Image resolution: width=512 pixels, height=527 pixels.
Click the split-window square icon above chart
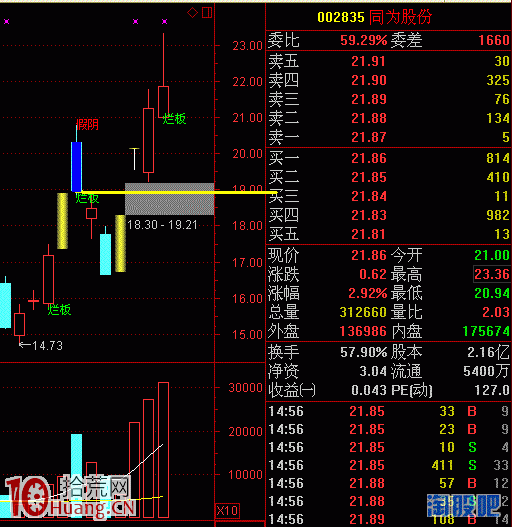(207, 13)
